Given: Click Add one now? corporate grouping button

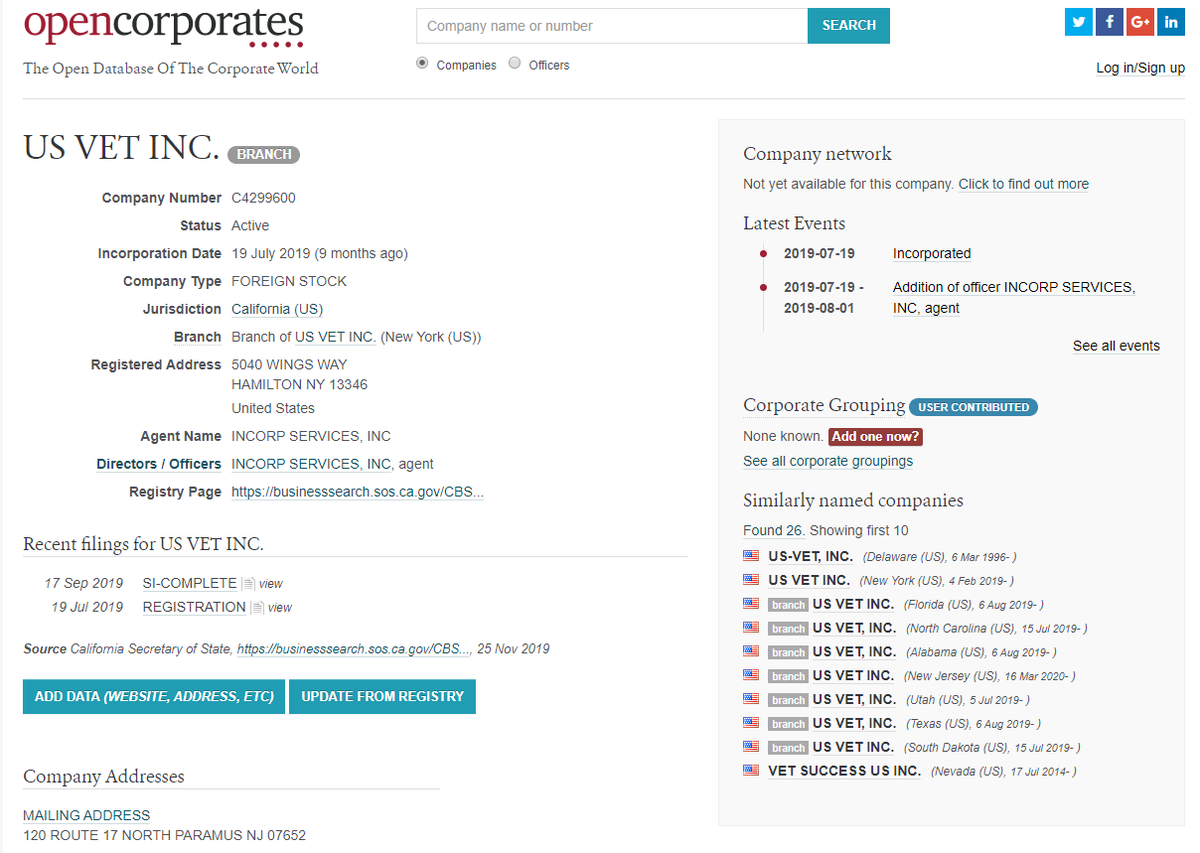Looking at the screenshot, I should point(876,437).
